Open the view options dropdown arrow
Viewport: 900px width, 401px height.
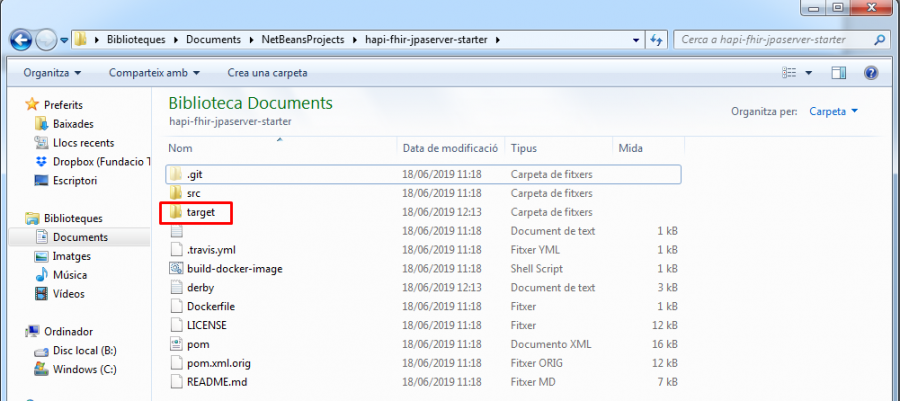coord(808,73)
